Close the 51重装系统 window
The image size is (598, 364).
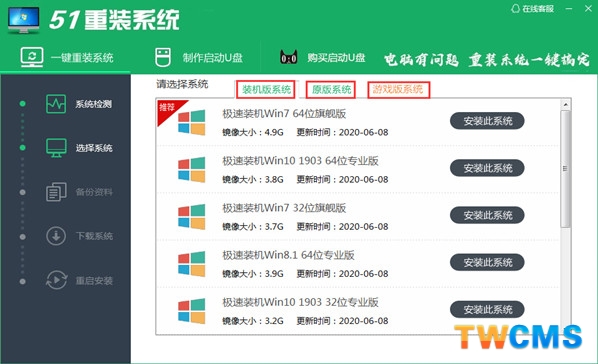pyautogui.click(x=588, y=8)
